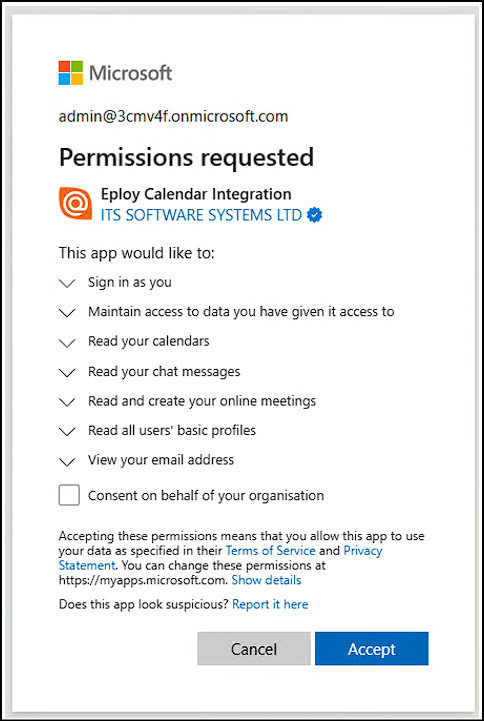Screen dimensions: 484x721
Task: Open the Terms of Service link
Action: [x=271, y=550]
